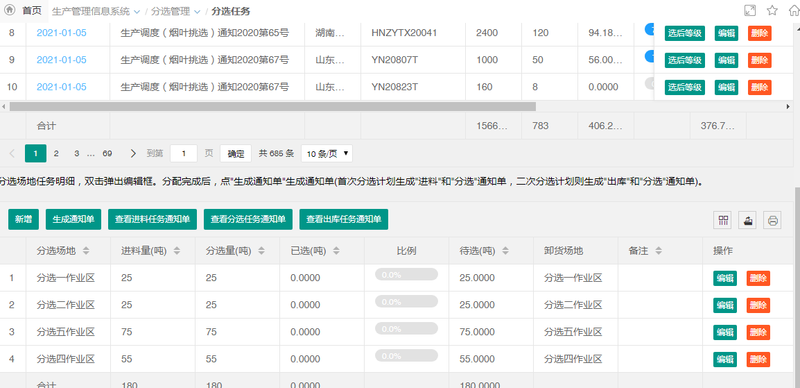The width and height of the screenshot is (800, 388).
Task: Click cell YN20823T
Action: tap(395, 87)
